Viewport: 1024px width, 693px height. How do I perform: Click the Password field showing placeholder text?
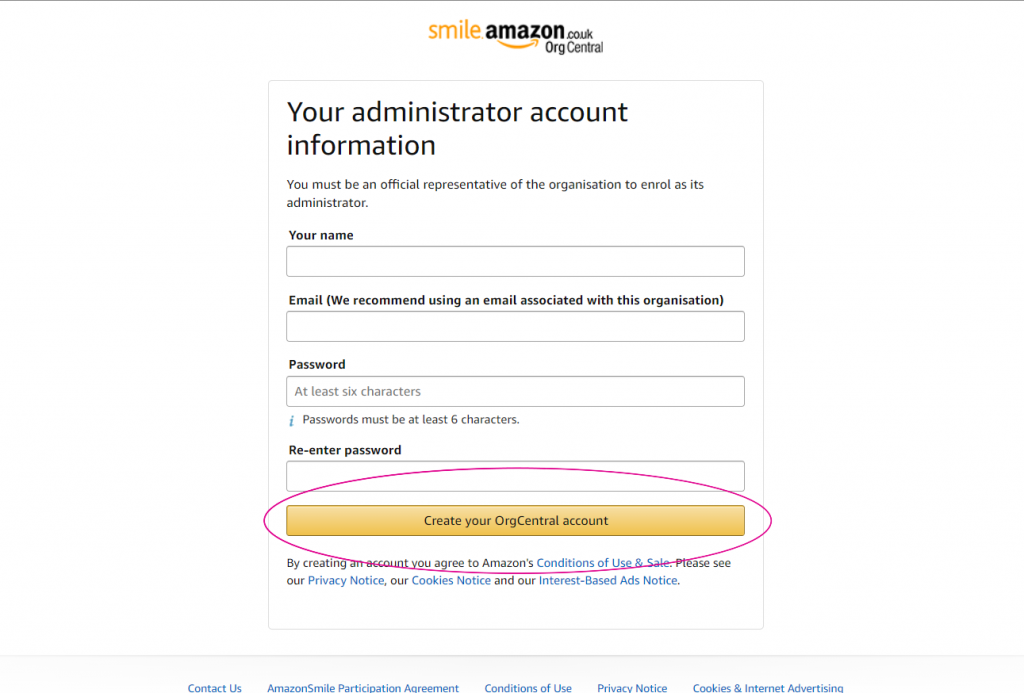tap(514, 391)
